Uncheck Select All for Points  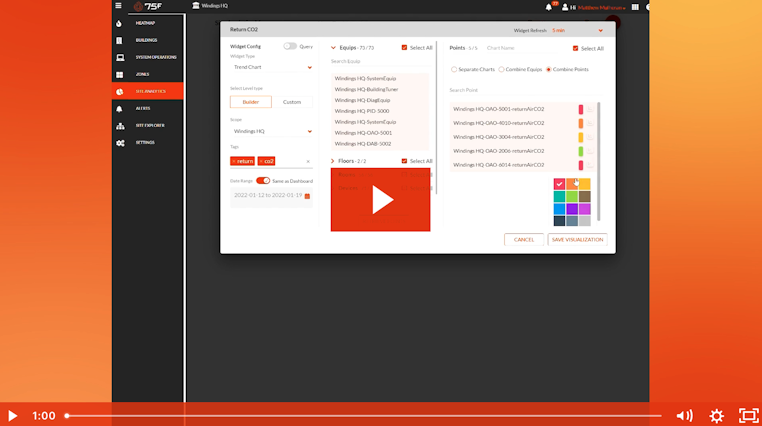click(x=575, y=49)
